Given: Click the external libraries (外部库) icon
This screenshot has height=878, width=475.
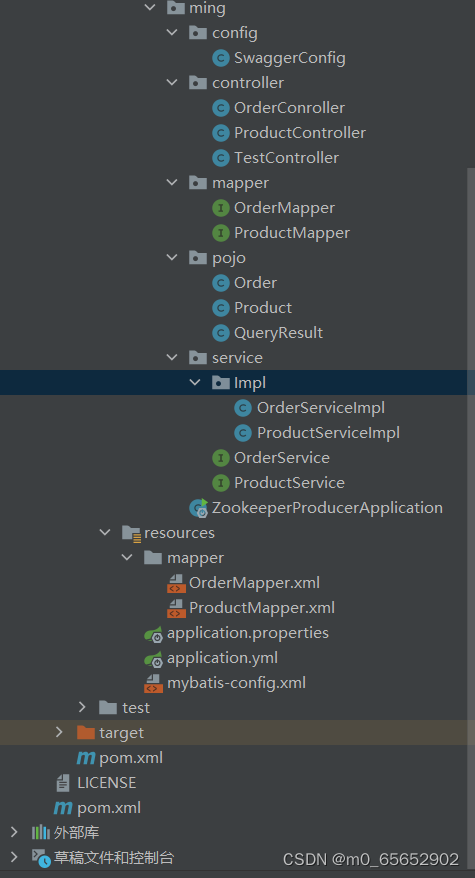Looking at the screenshot, I should tap(41, 833).
